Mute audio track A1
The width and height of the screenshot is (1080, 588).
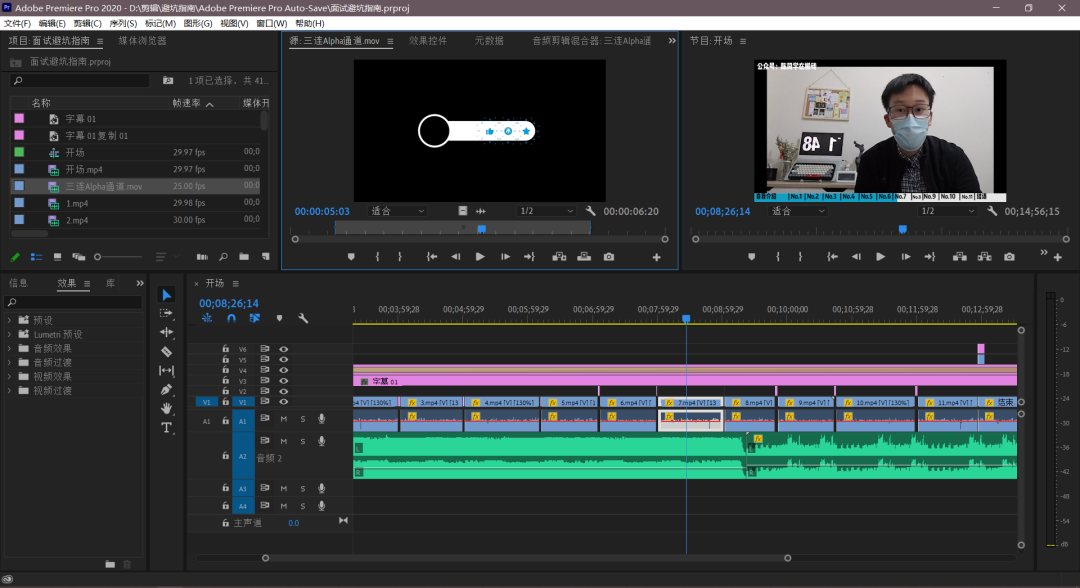(284, 419)
